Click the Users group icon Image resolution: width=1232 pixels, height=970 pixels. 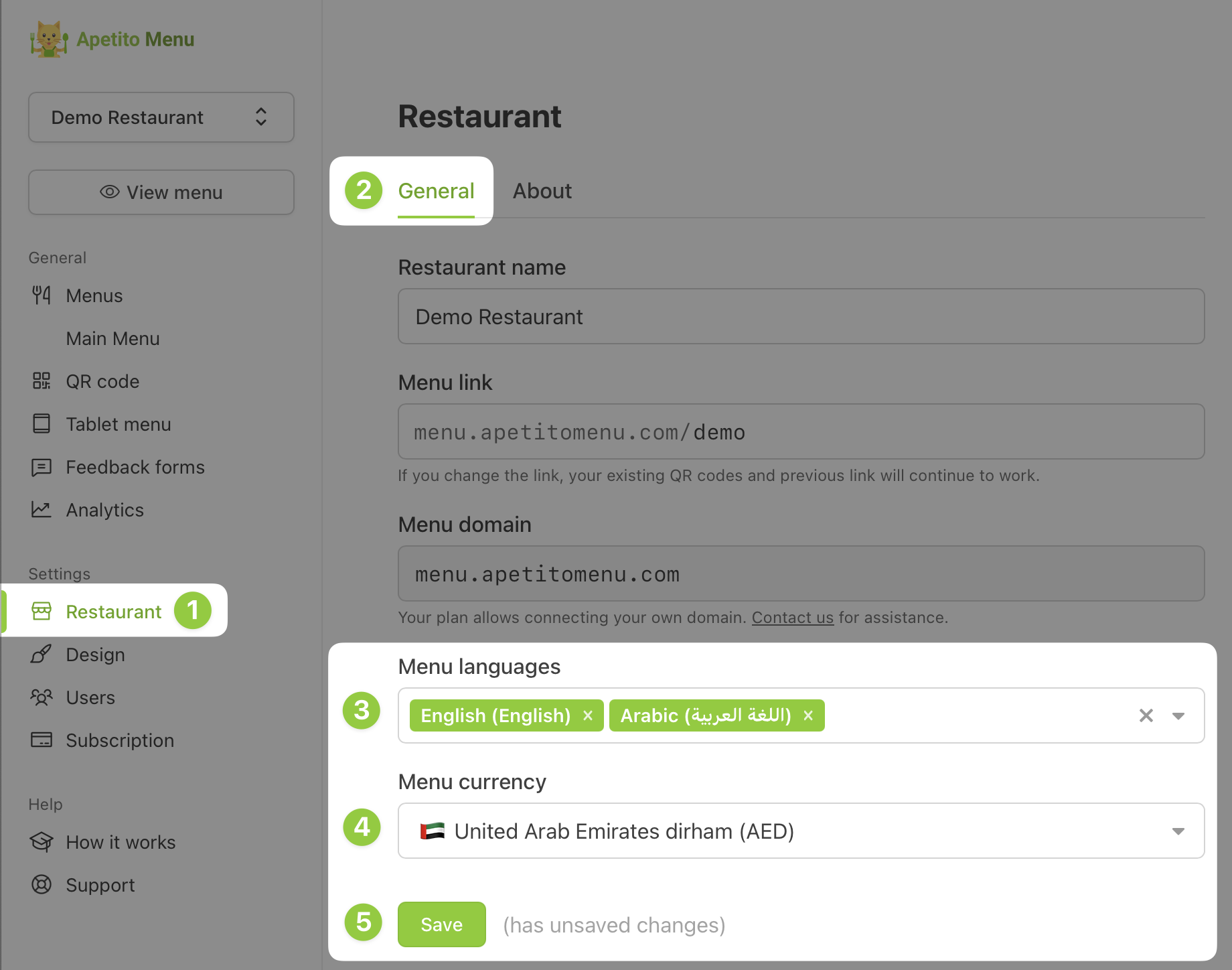(42, 697)
